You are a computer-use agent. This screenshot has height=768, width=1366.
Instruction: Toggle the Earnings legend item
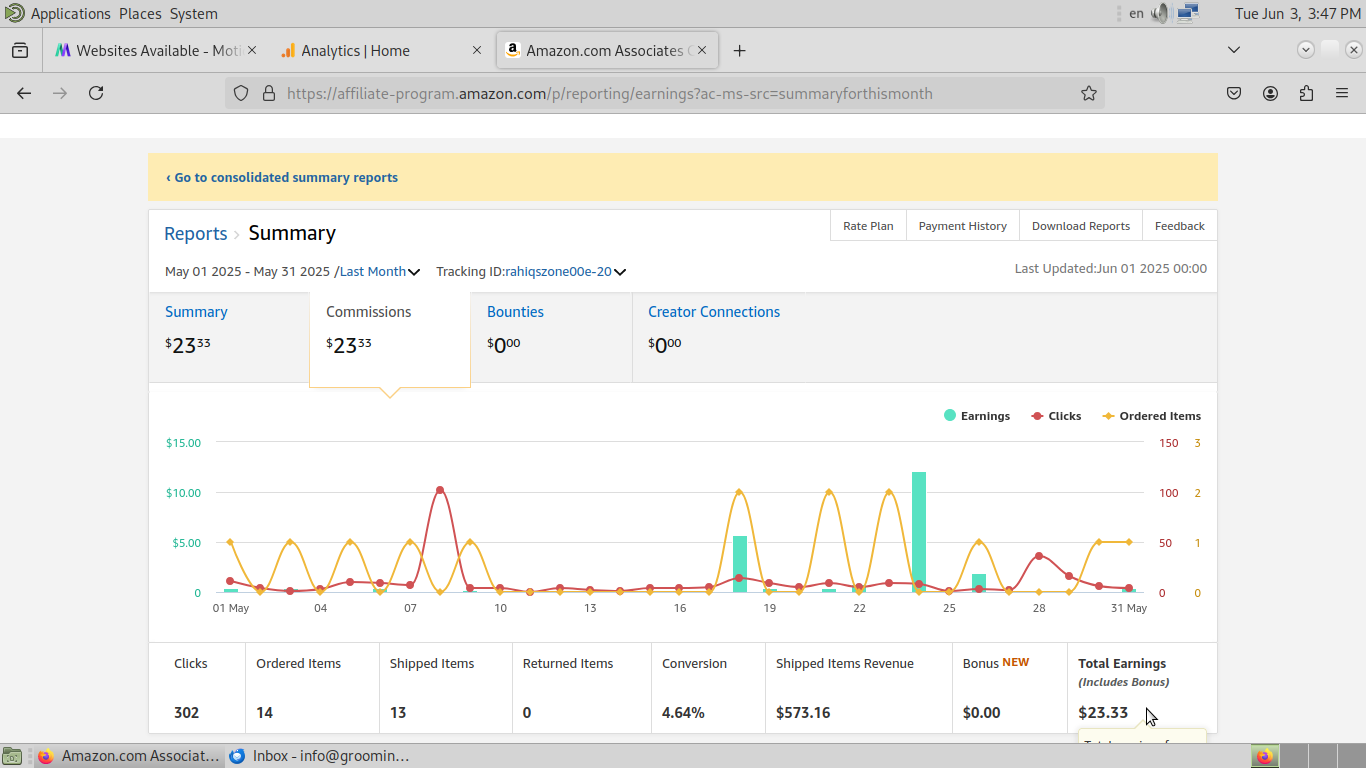(x=976, y=416)
